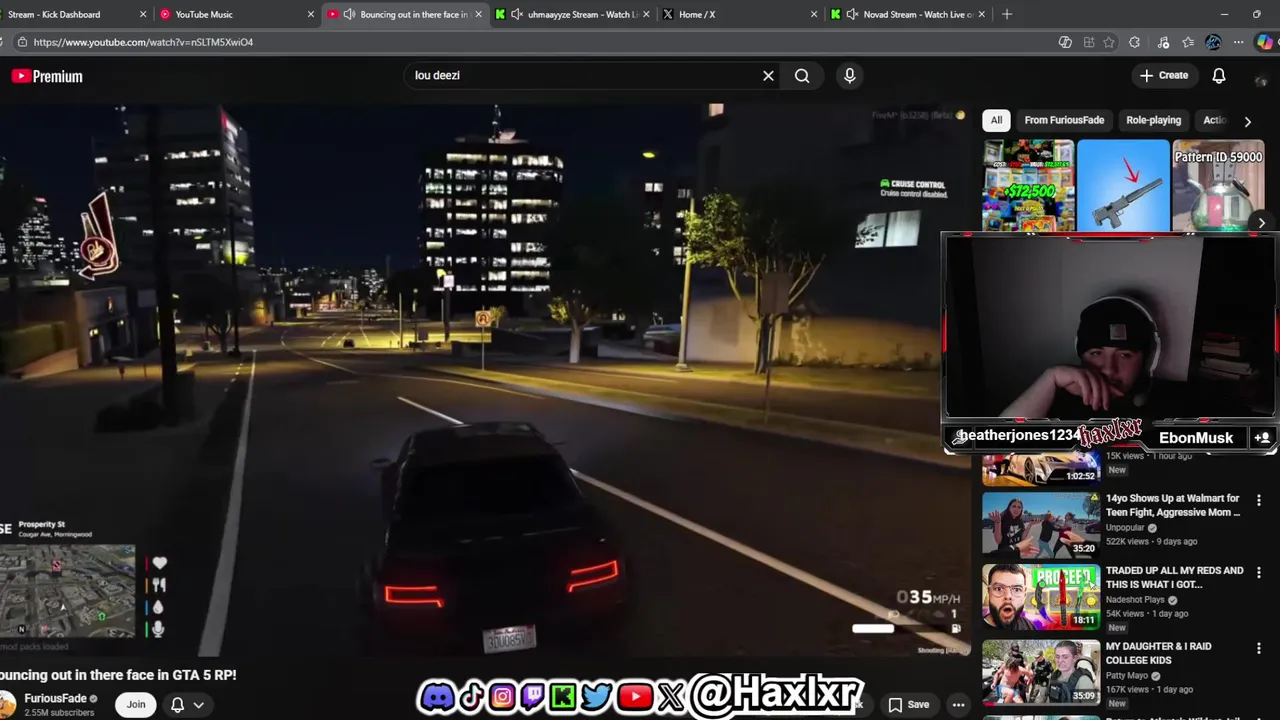Start voice search with the microphone

[849, 76]
